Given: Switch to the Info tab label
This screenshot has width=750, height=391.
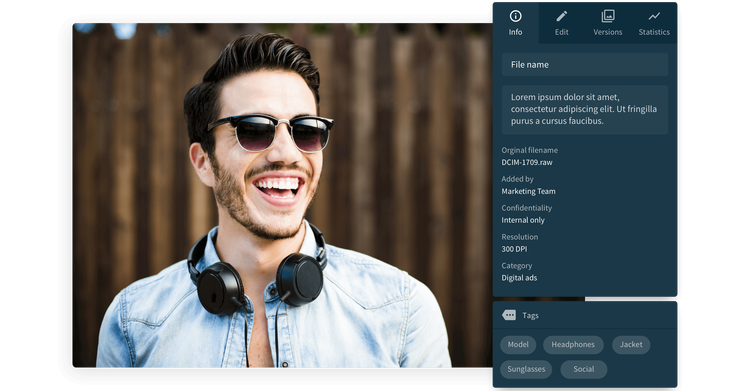Looking at the screenshot, I should [515, 32].
